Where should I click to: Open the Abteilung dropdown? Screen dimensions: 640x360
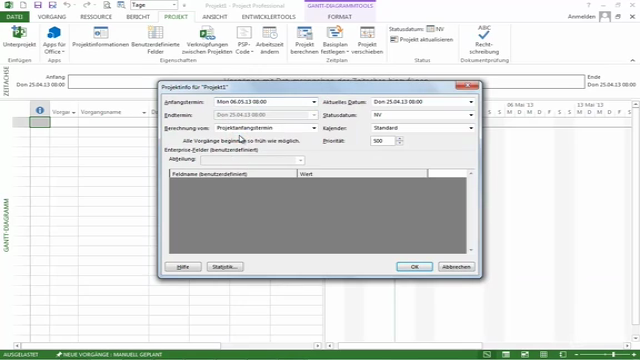point(300,160)
